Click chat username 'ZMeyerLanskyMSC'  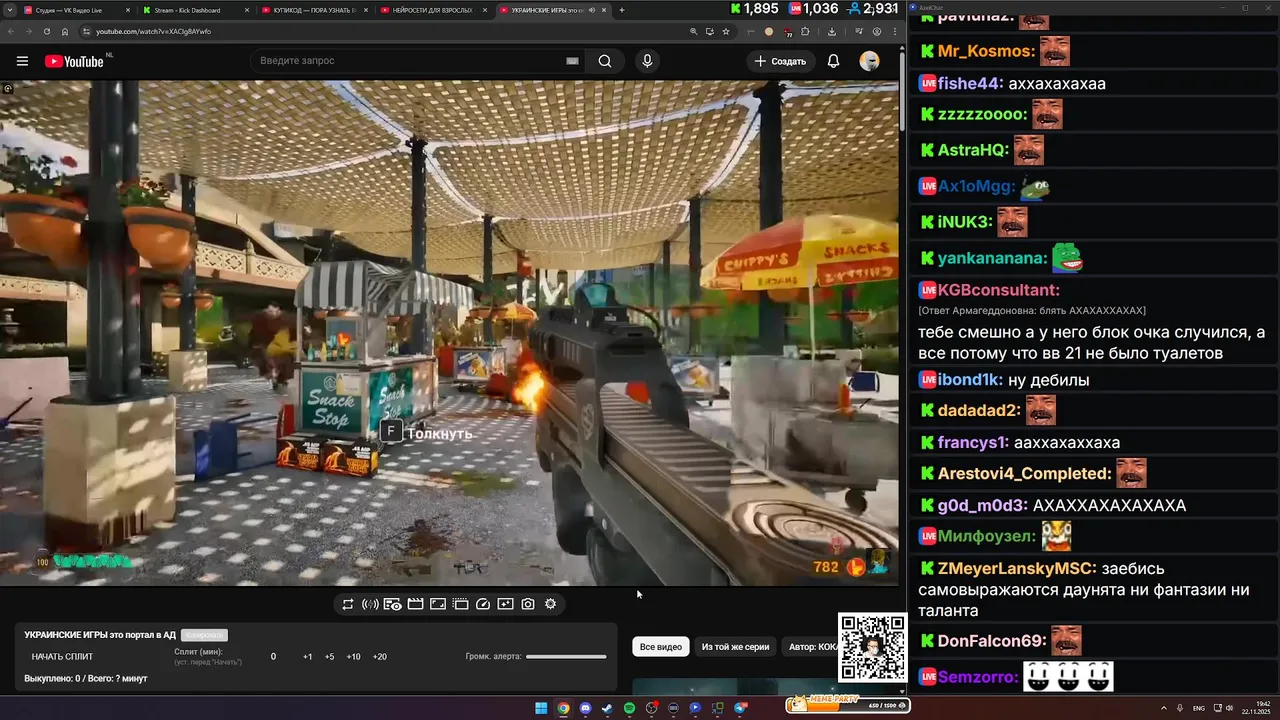[1017, 568]
